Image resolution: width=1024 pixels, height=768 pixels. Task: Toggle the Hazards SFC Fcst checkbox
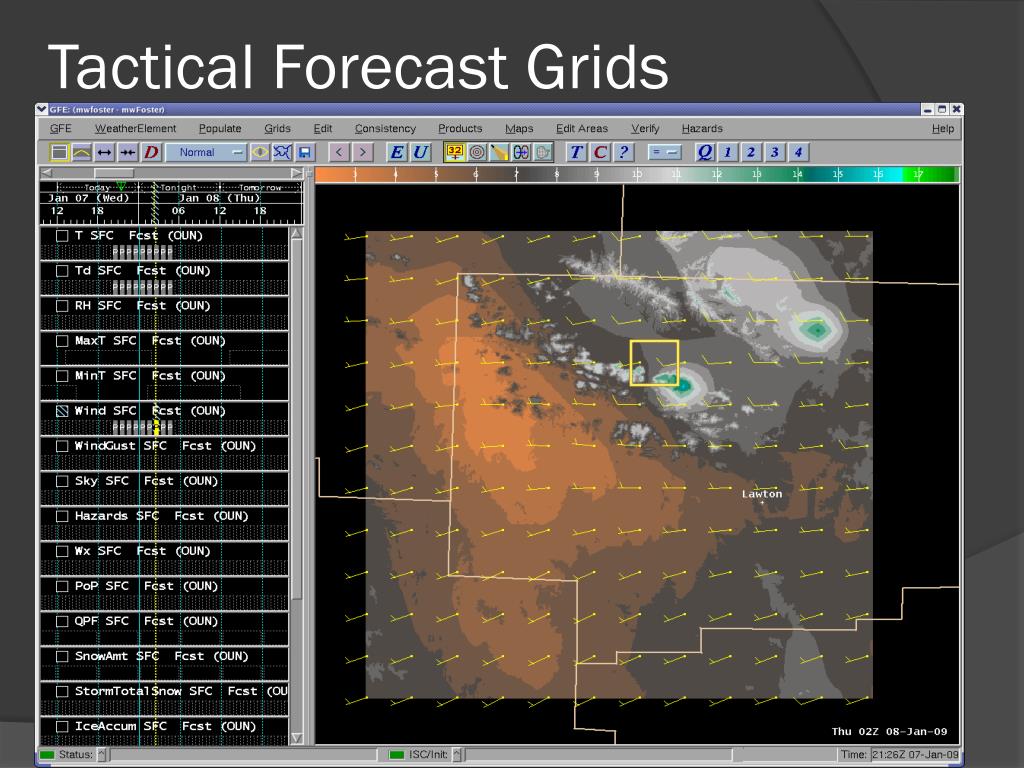[x=62, y=516]
